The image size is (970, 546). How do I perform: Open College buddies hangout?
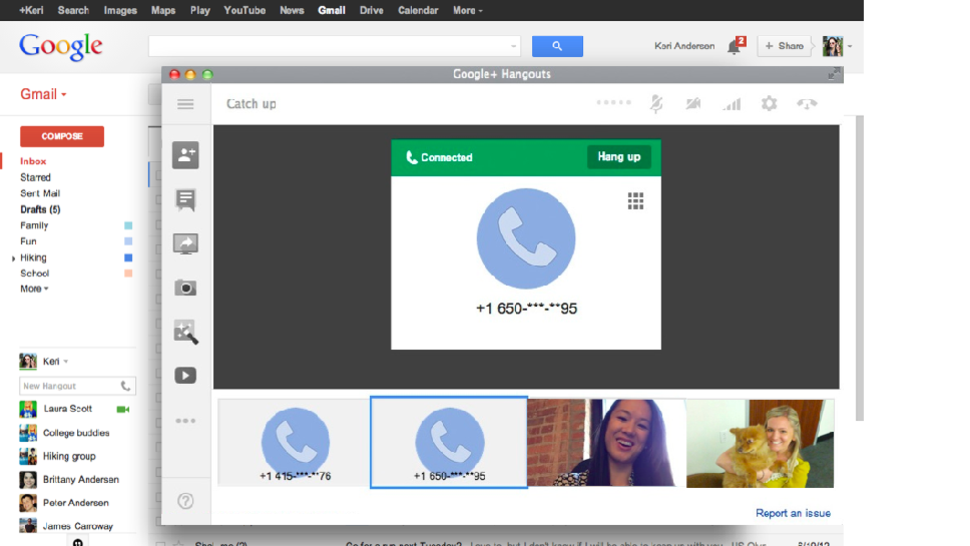pos(76,433)
